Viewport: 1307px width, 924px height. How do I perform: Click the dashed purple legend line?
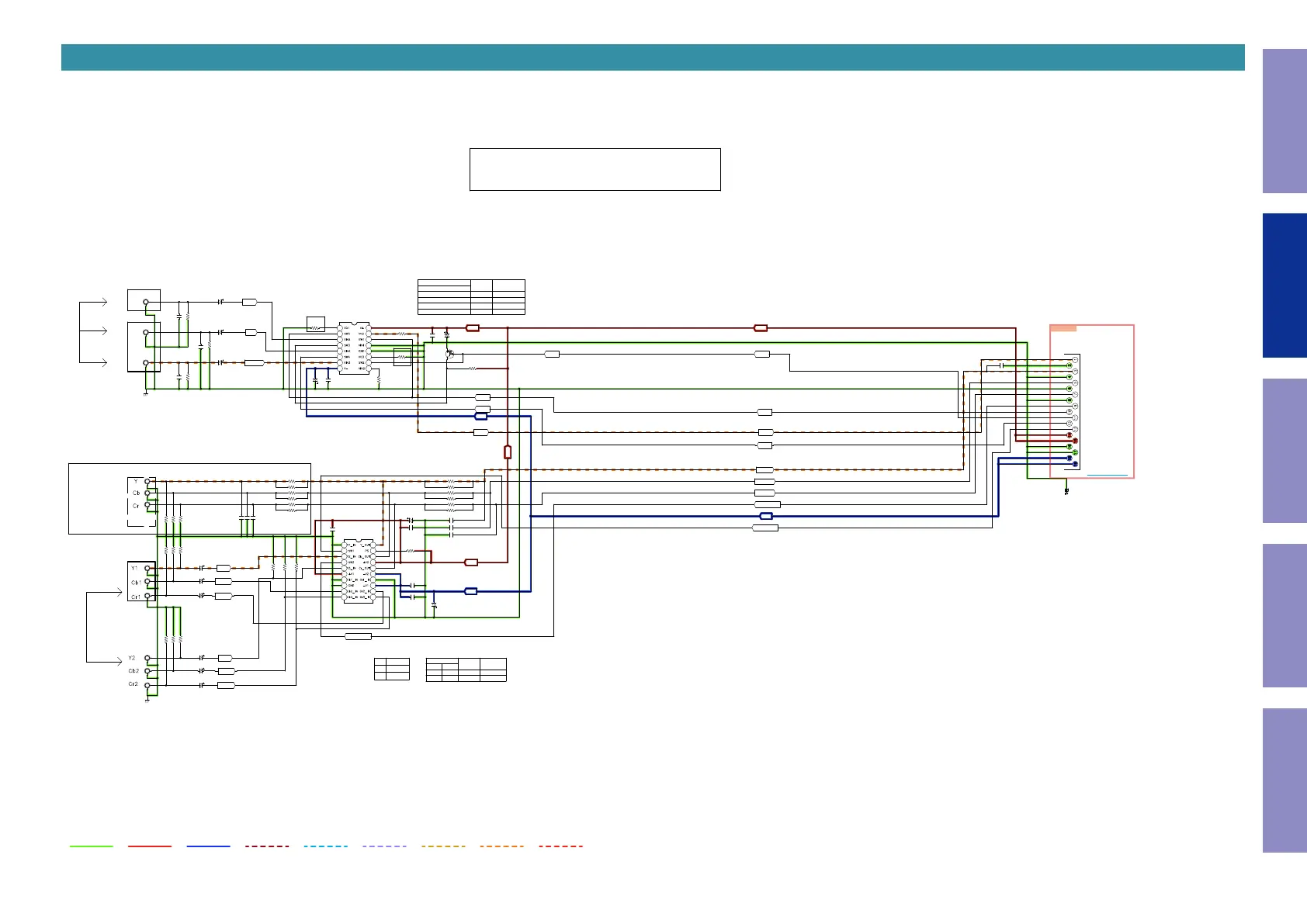coord(384,846)
